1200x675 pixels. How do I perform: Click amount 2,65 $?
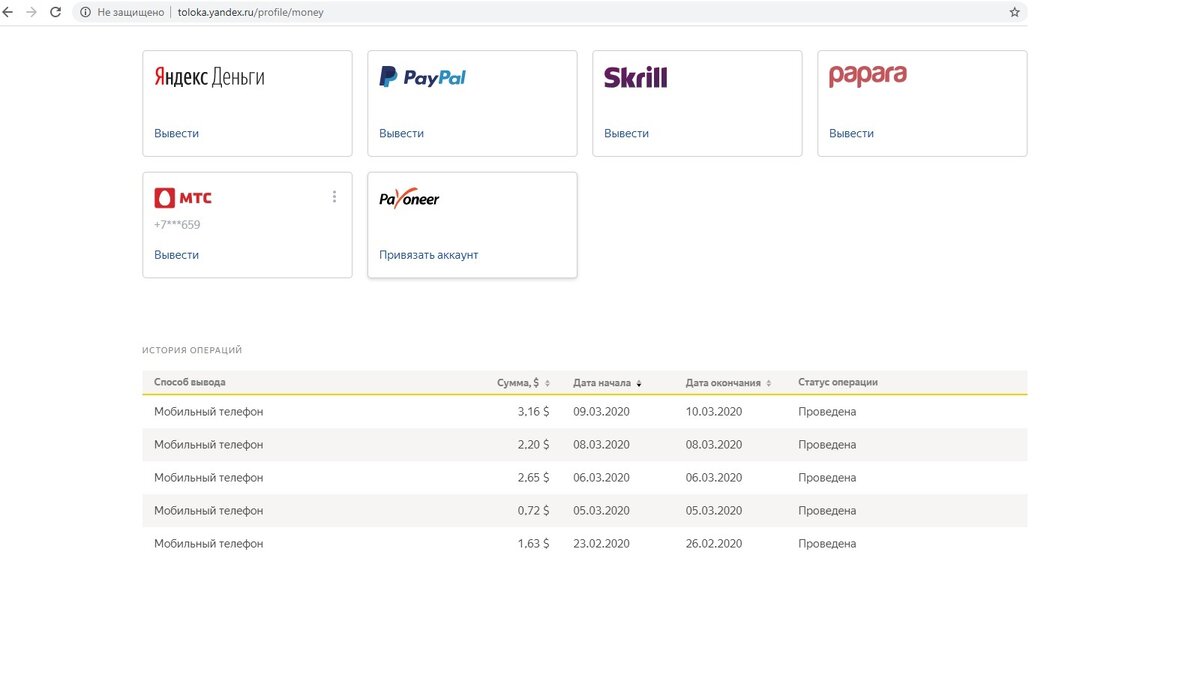click(533, 478)
